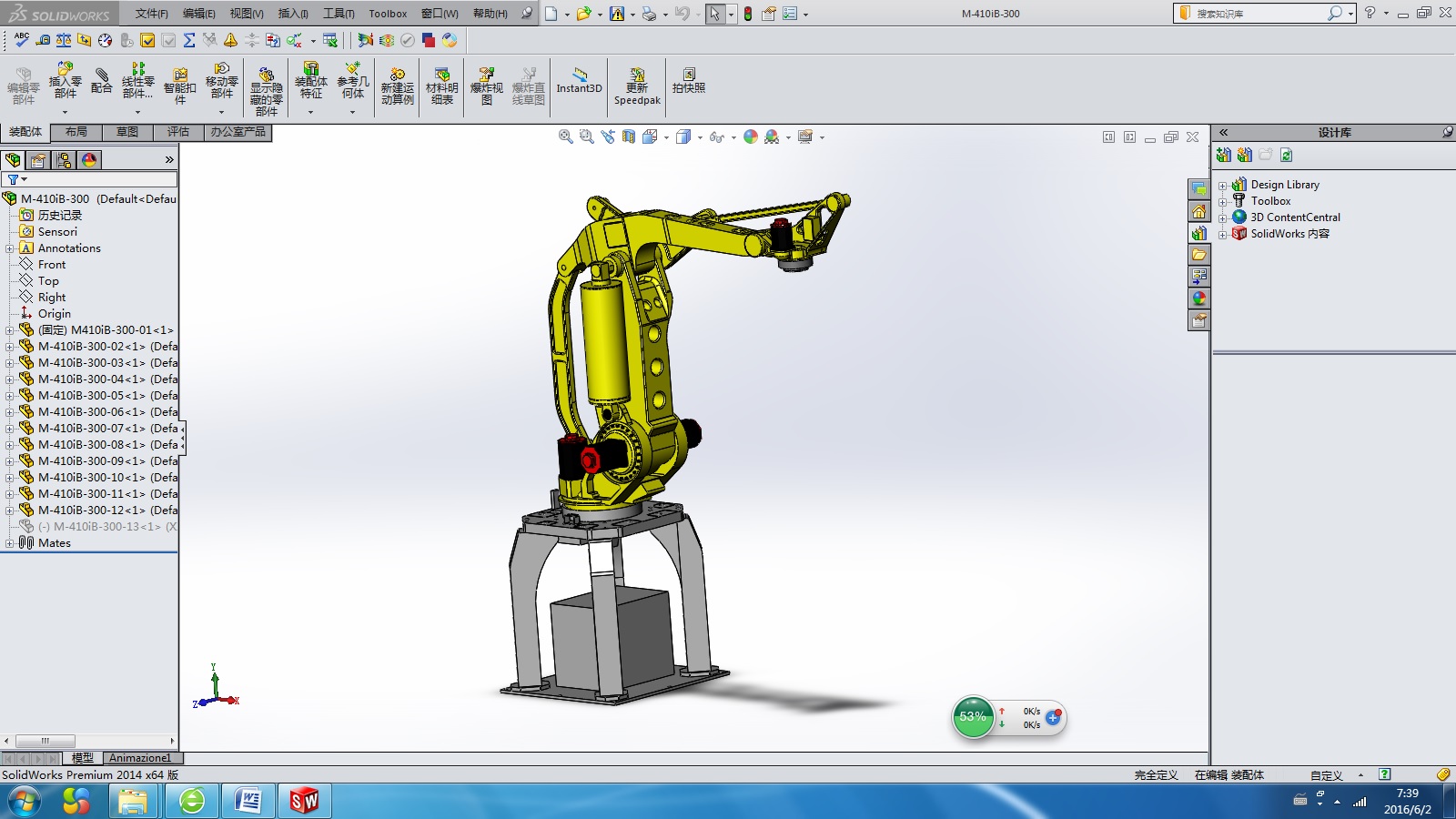Expand the Mates folder in feature tree
1456x819 pixels.
pos(10,543)
